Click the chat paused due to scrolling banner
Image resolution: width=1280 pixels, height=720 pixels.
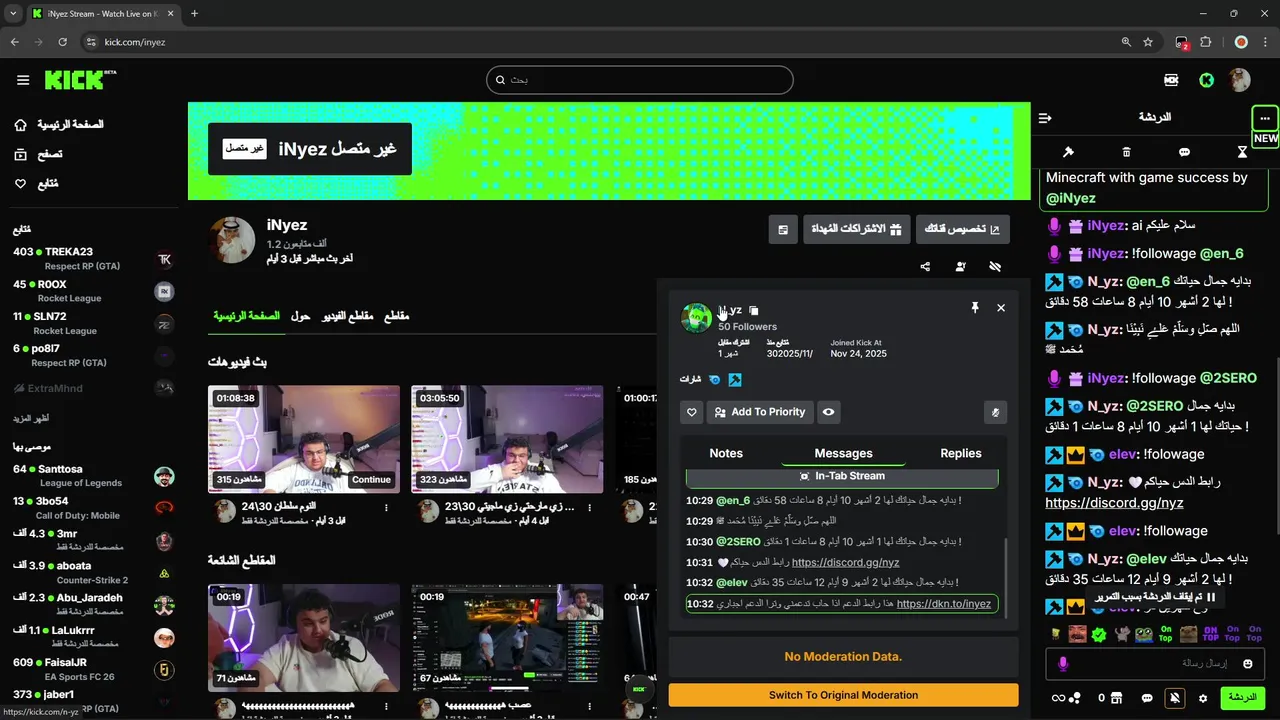pyautogui.click(x=1155, y=597)
